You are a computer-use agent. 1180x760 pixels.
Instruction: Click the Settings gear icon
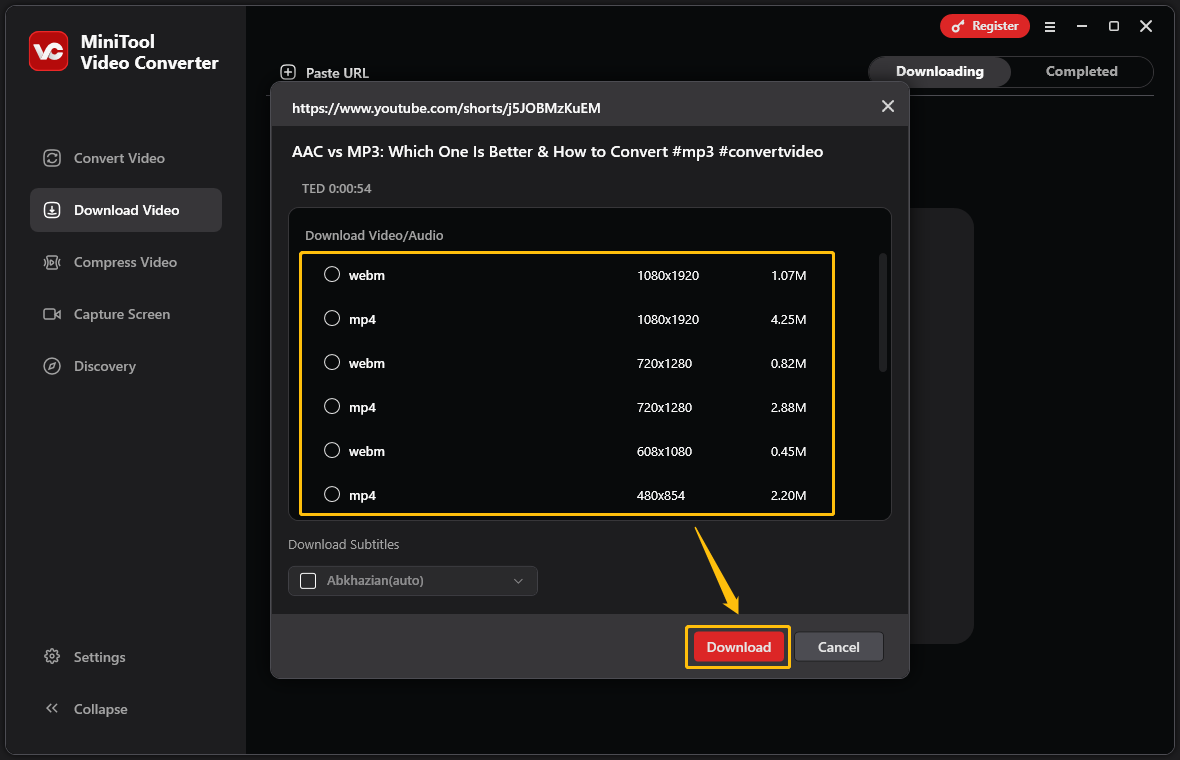[x=52, y=656]
